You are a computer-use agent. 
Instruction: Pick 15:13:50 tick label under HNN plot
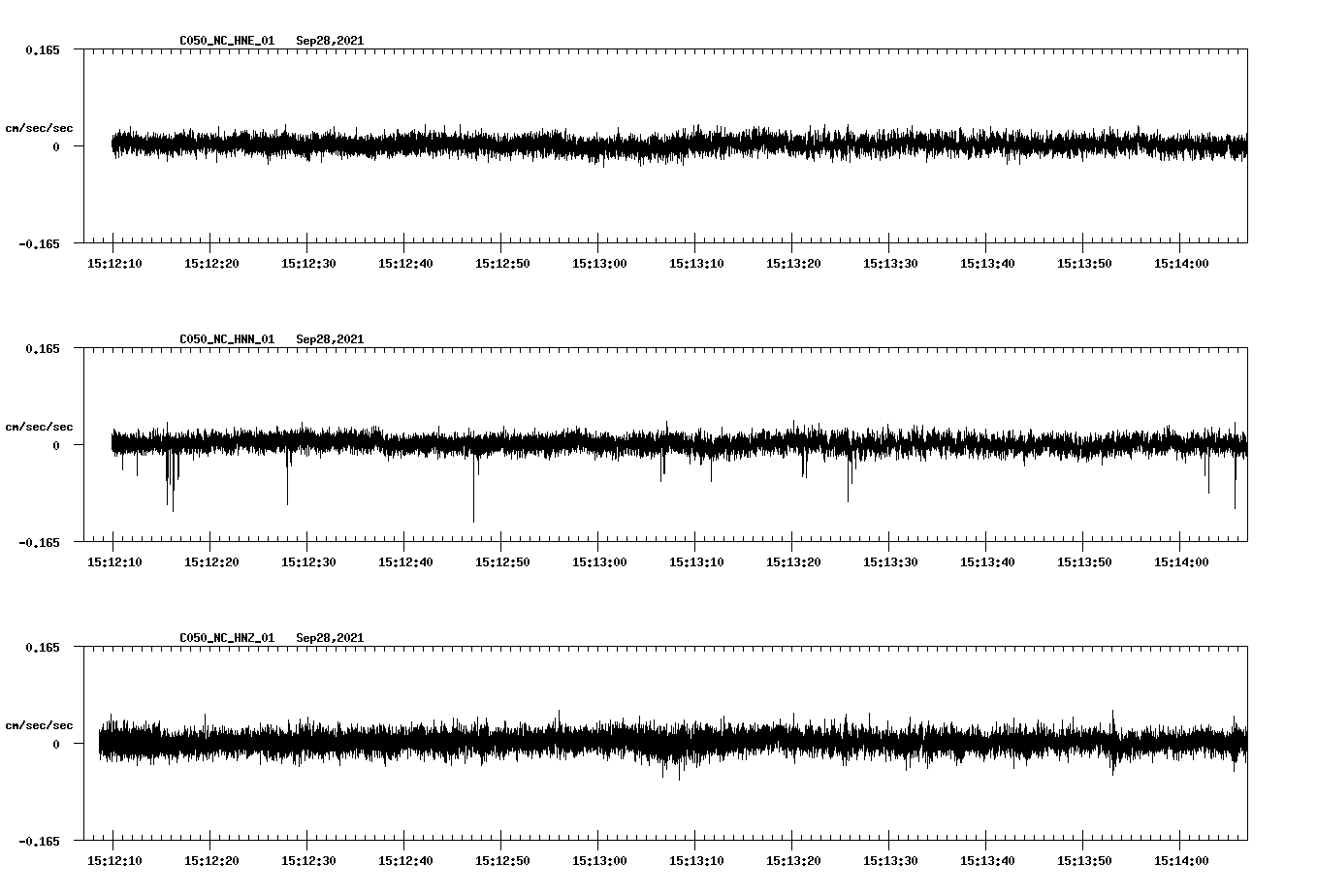[x=1084, y=561]
